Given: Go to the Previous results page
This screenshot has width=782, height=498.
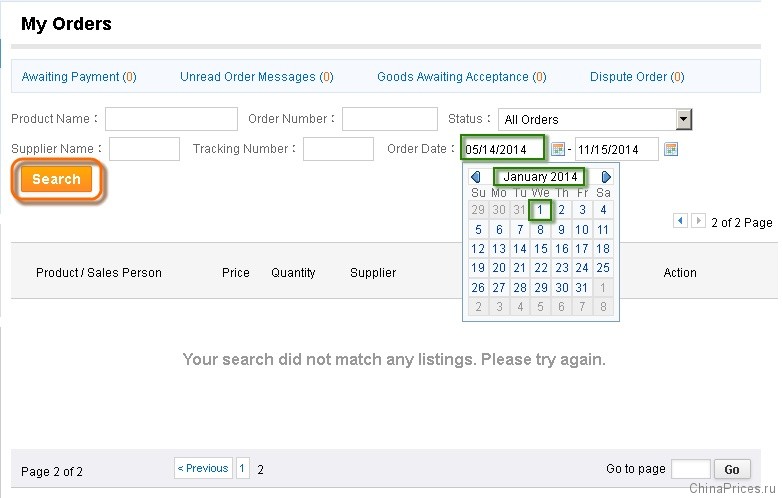Looking at the screenshot, I should 203,468.
